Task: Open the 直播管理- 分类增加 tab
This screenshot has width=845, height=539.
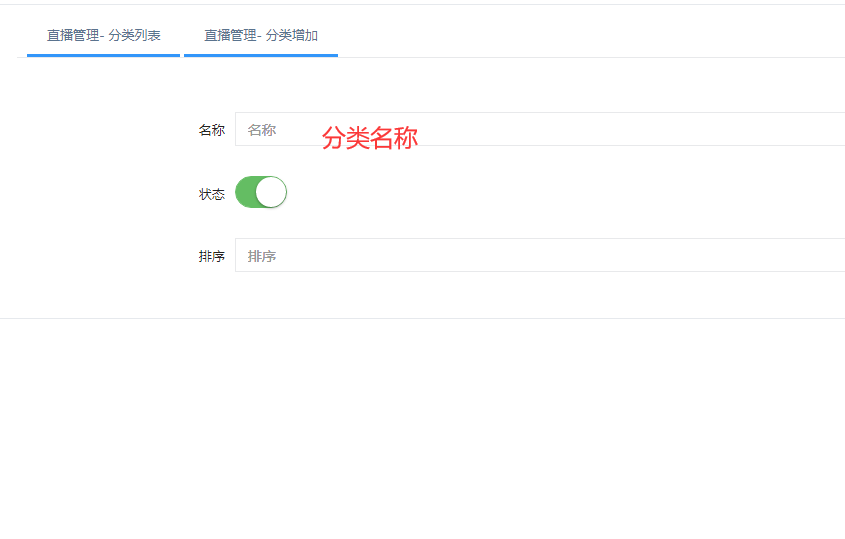Action: (x=261, y=36)
